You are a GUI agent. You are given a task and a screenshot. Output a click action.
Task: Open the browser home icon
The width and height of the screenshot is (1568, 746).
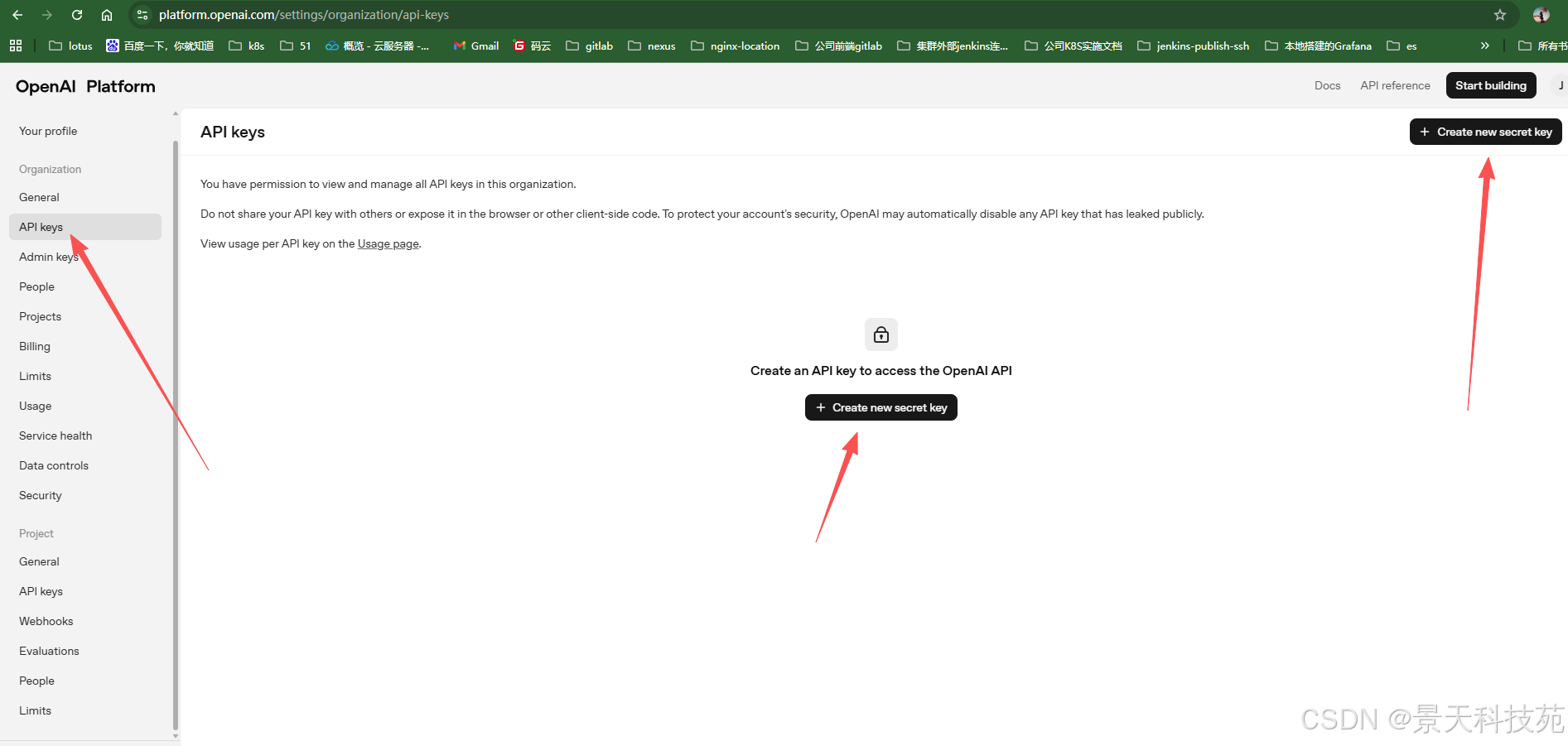pos(107,15)
